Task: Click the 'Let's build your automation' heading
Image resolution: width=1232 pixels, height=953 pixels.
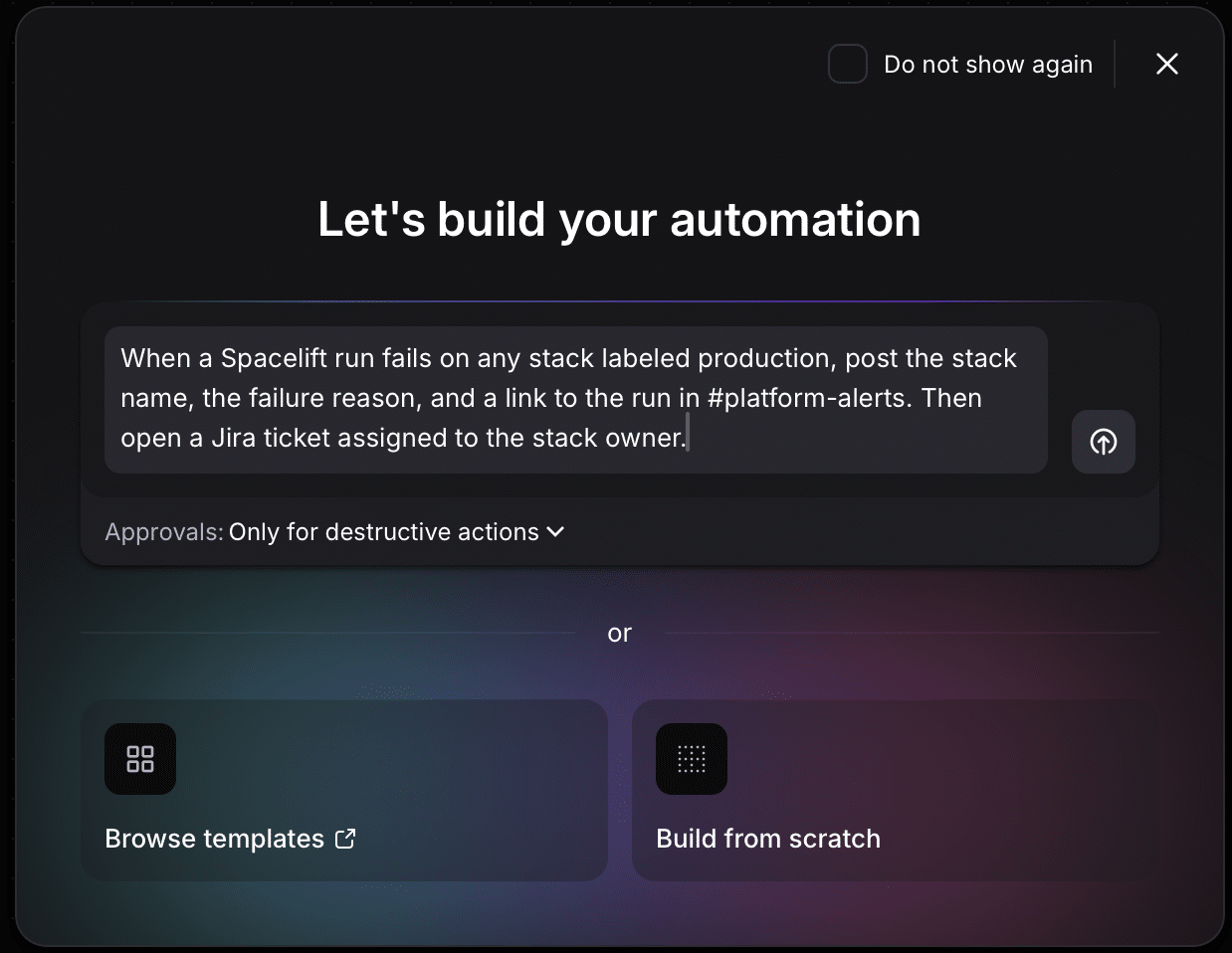Action: (619, 220)
